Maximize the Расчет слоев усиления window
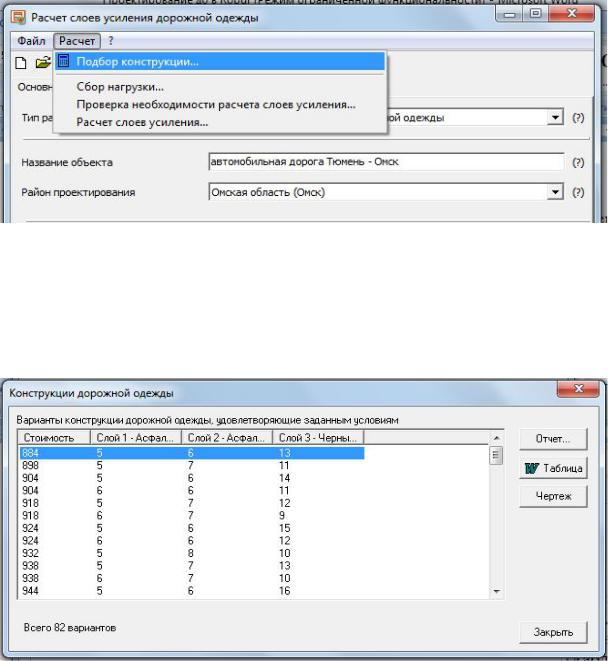 click(x=535, y=14)
